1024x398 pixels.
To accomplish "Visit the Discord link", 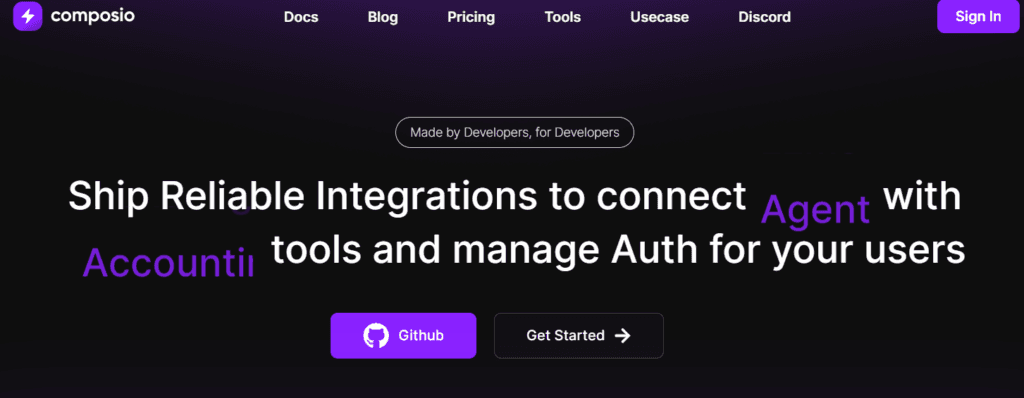I will pyautogui.click(x=765, y=17).
